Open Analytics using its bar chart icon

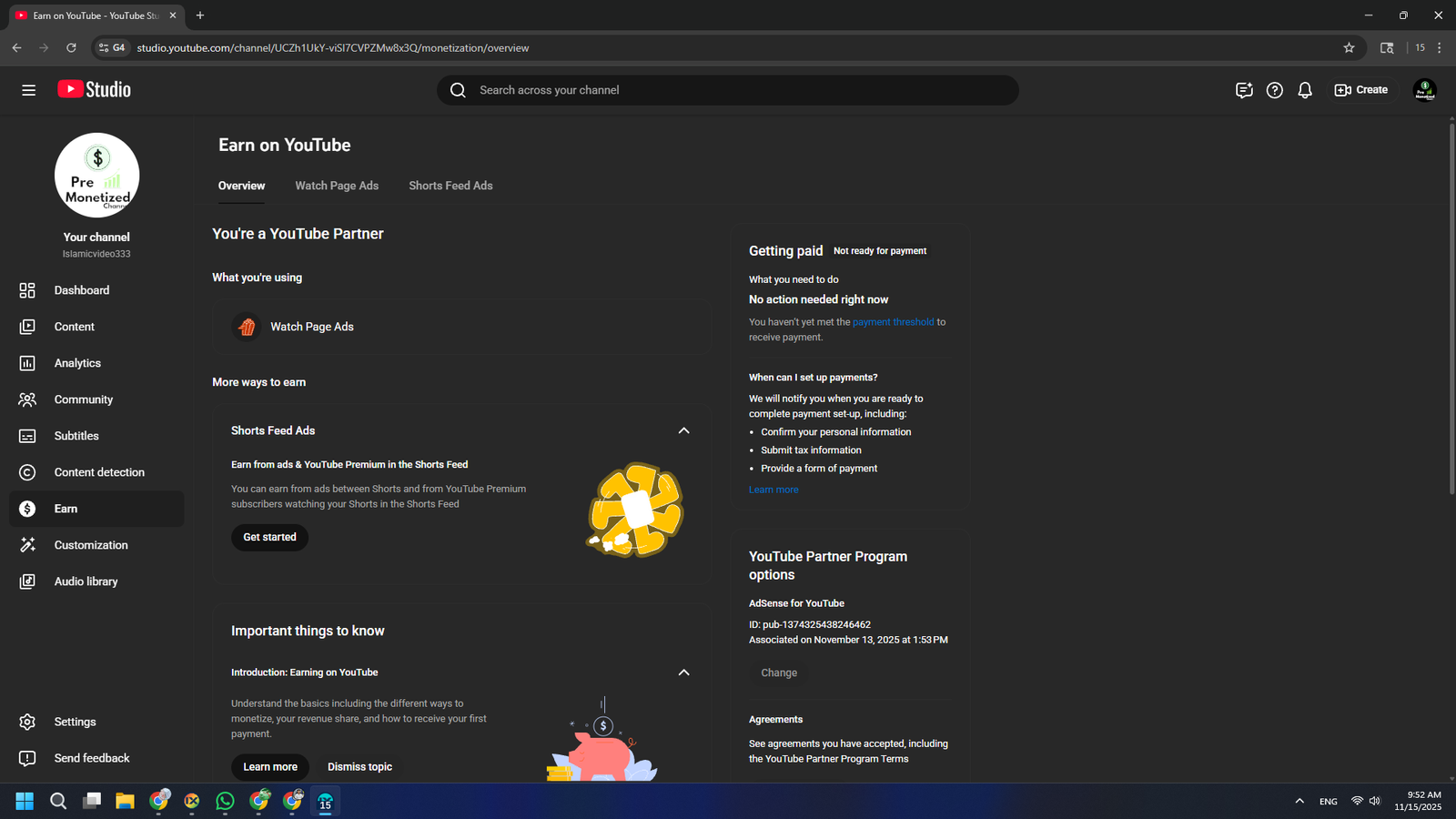[27, 363]
